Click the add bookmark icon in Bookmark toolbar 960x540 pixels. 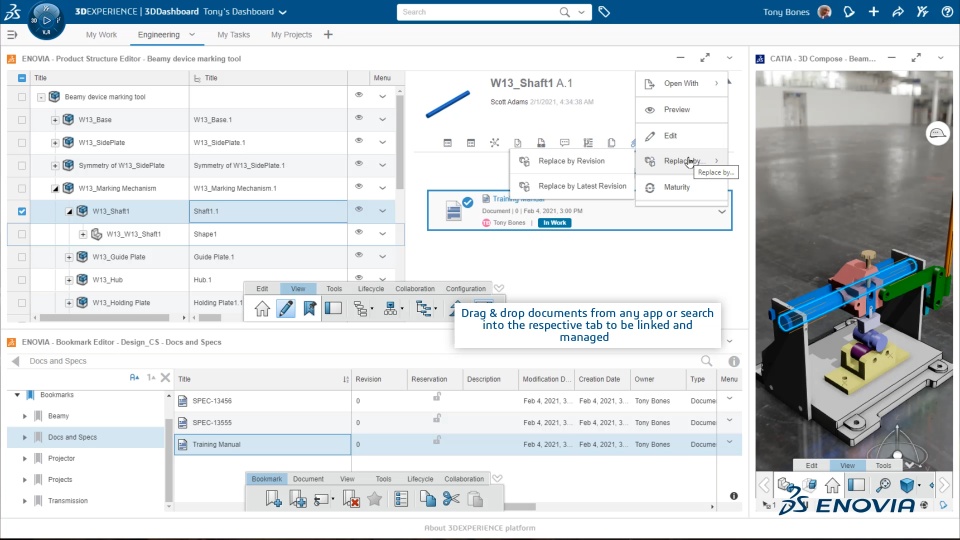pos(274,499)
